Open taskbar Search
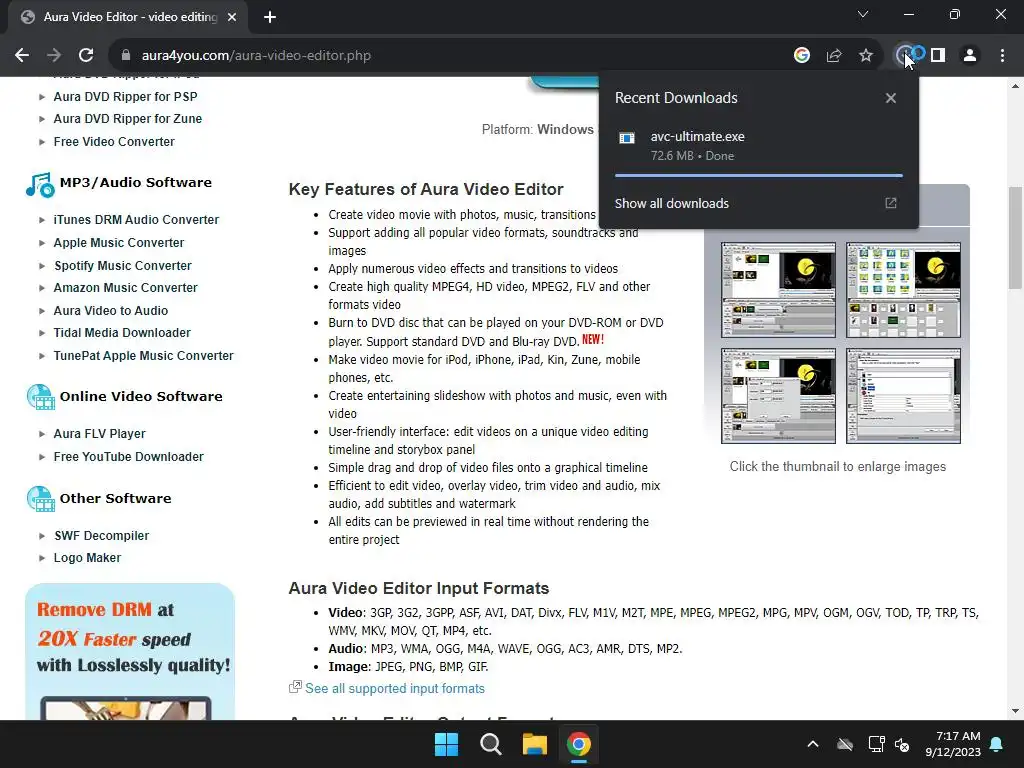 pyautogui.click(x=490, y=744)
